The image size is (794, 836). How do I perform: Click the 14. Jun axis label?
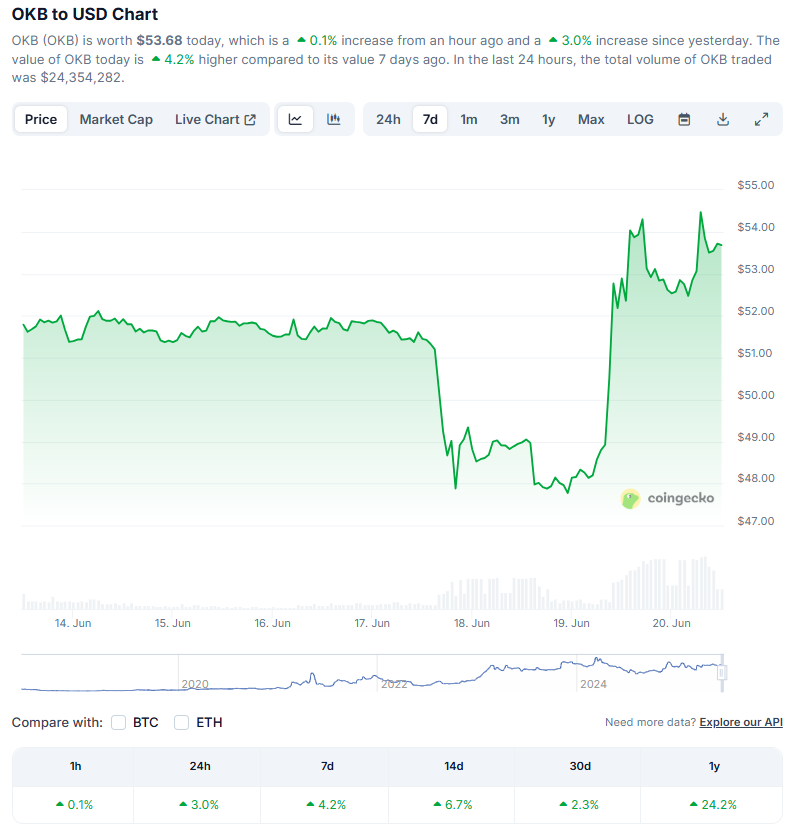pos(73,623)
